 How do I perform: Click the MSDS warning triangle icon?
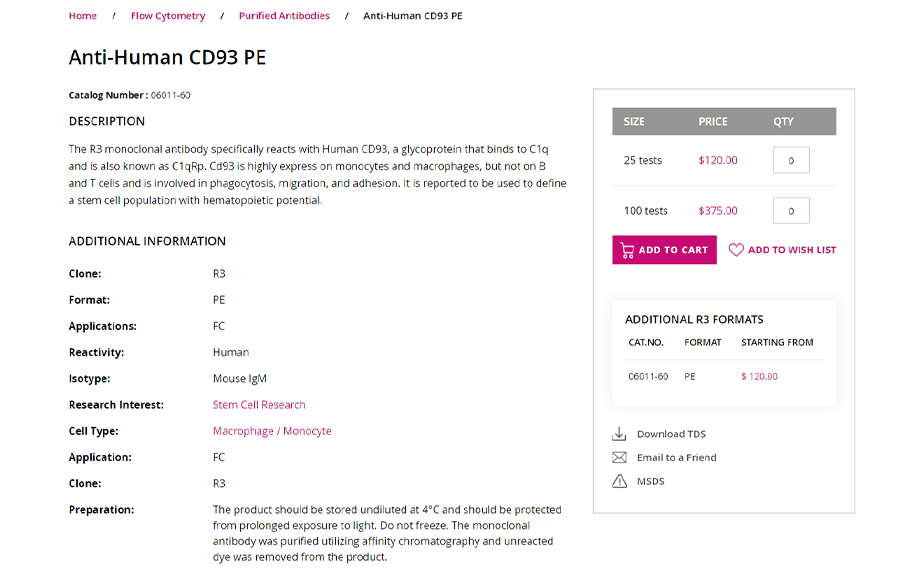click(619, 482)
